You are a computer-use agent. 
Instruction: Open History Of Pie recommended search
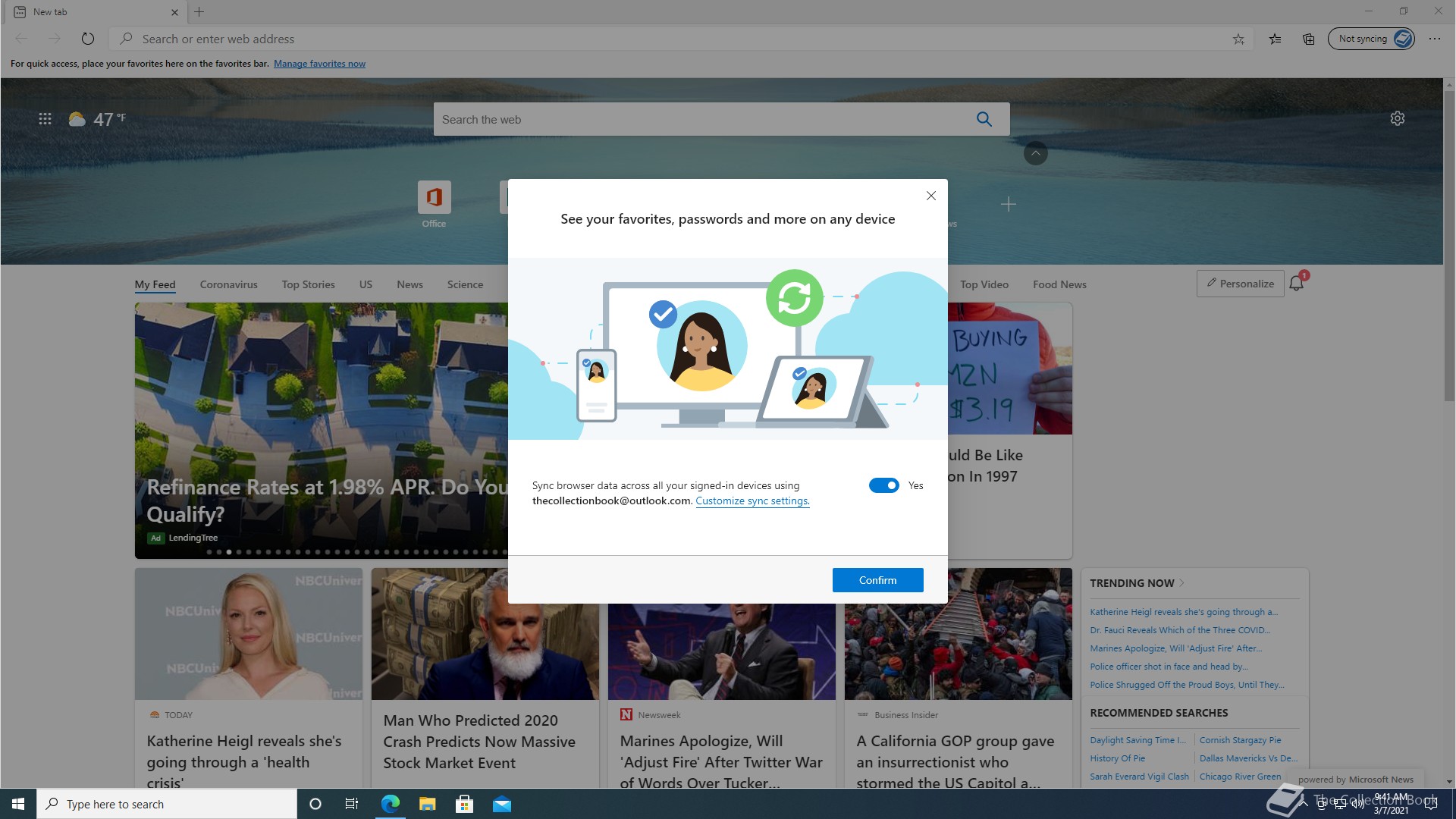point(1118,758)
